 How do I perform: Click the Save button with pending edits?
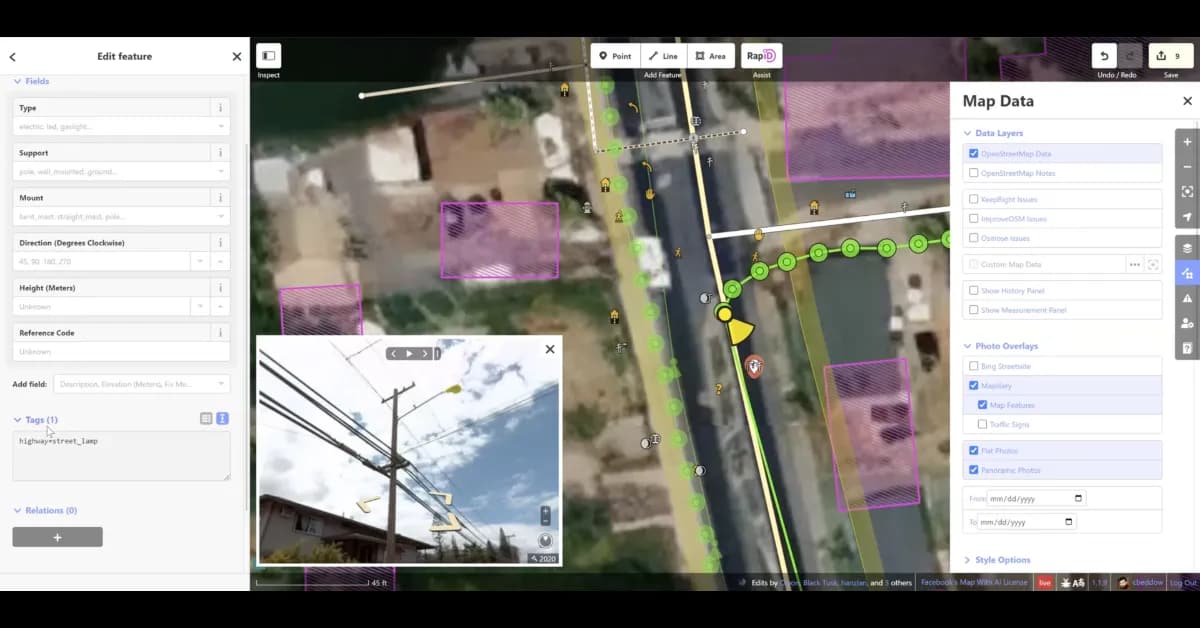(1169, 55)
